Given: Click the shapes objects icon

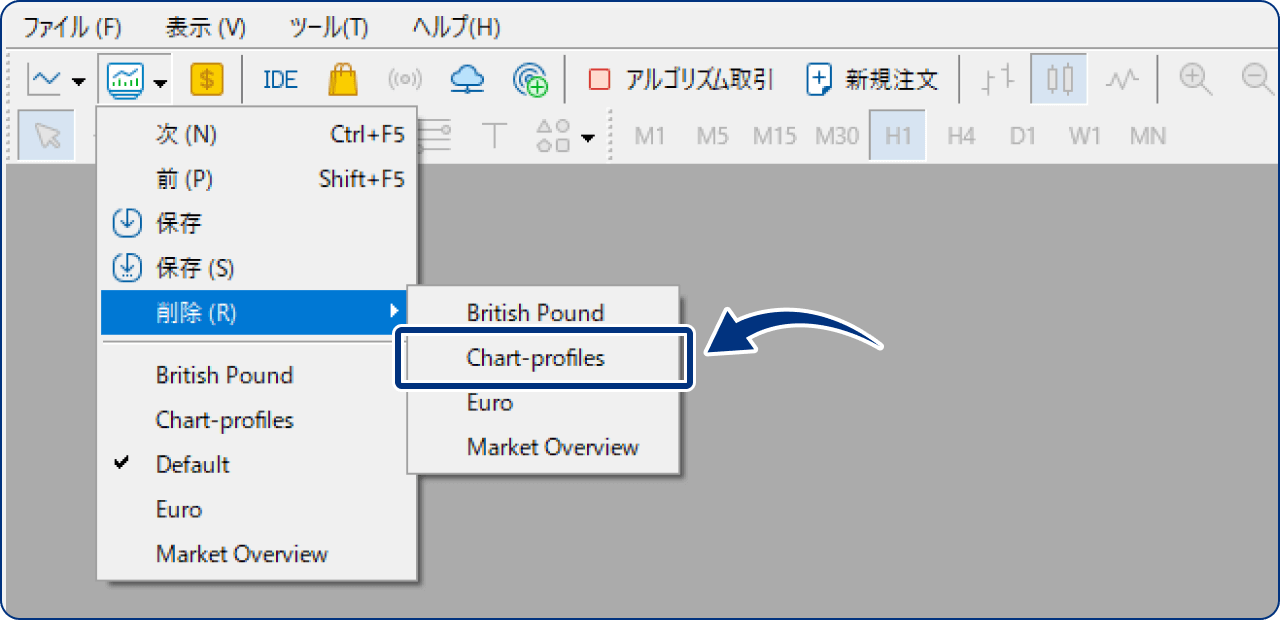Looking at the screenshot, I should (x=553, y=135).
